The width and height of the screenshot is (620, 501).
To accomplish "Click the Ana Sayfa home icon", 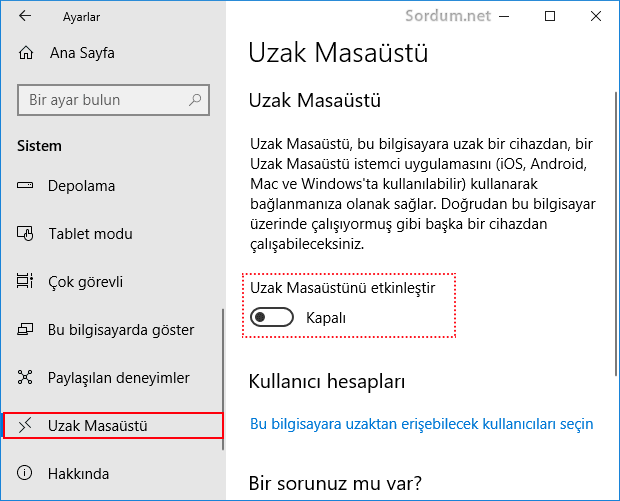I will (x=26, y=53).
